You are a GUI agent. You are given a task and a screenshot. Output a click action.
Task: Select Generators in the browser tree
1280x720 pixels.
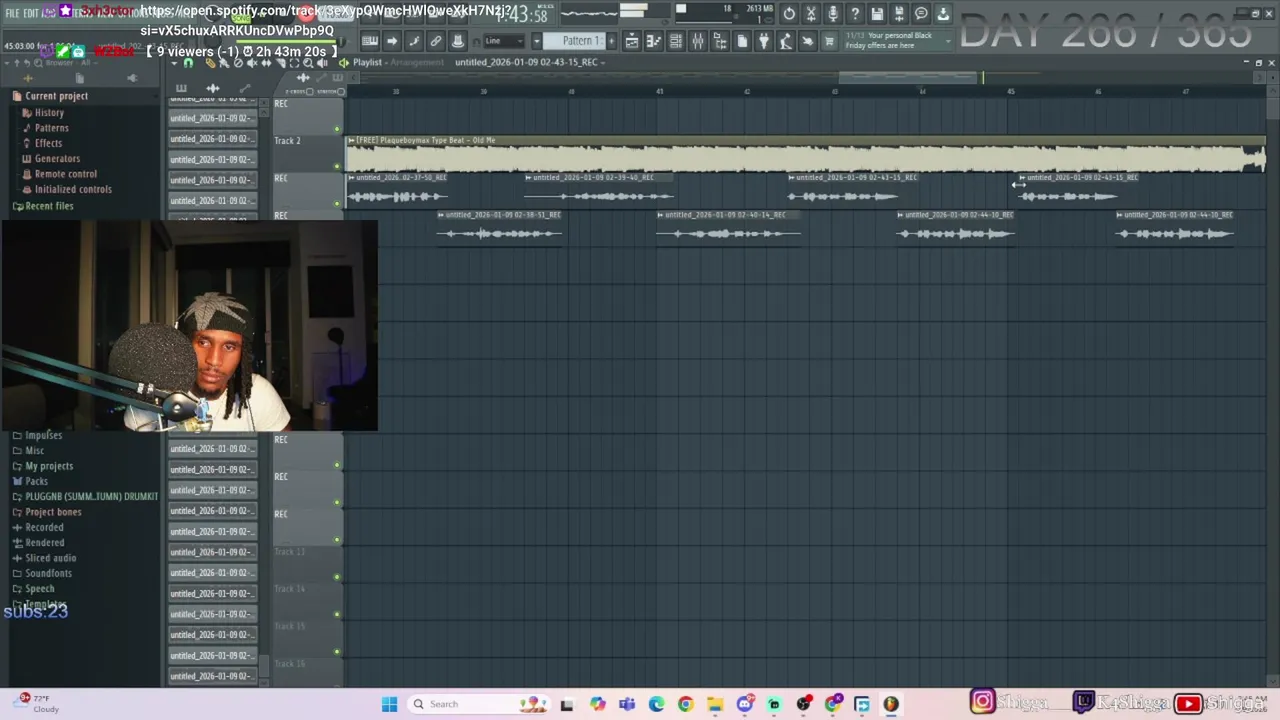click(57, 159)
